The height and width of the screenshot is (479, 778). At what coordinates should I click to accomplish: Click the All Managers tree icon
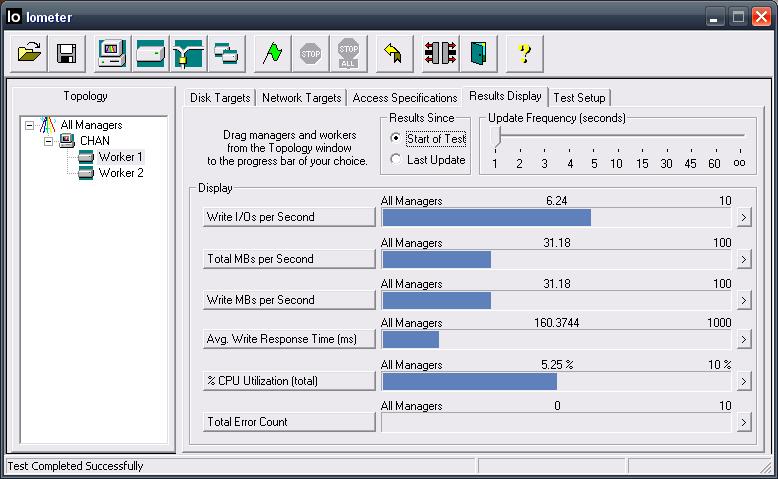point(48,125)
